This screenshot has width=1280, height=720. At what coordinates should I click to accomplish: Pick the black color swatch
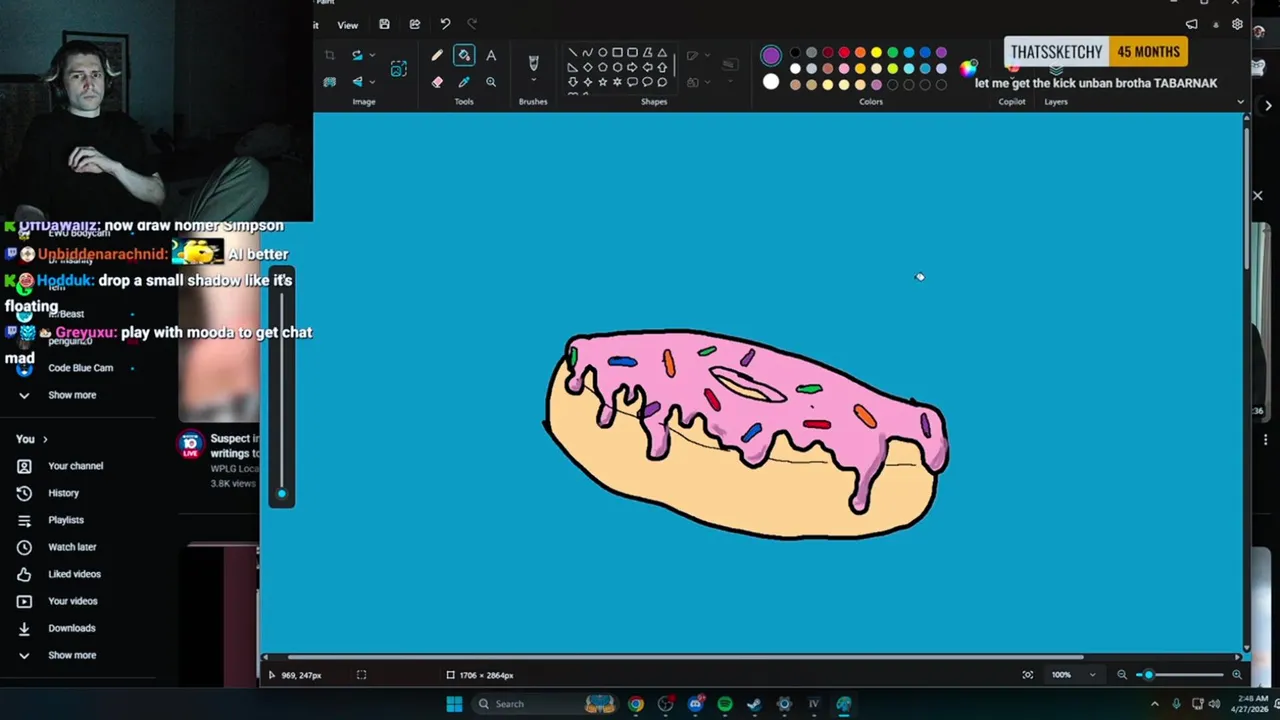click(x=795, y=52)
